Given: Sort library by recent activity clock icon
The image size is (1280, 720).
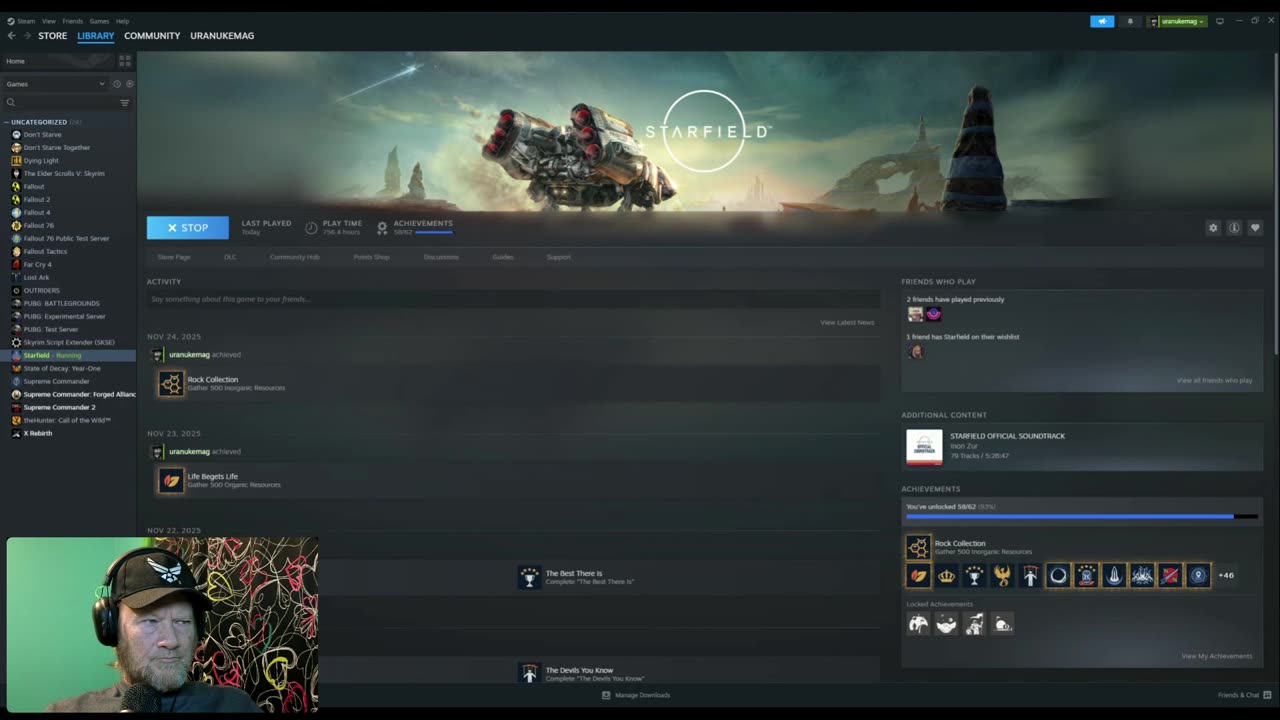Looking at the screenshot, I should (x=116, y=84).
